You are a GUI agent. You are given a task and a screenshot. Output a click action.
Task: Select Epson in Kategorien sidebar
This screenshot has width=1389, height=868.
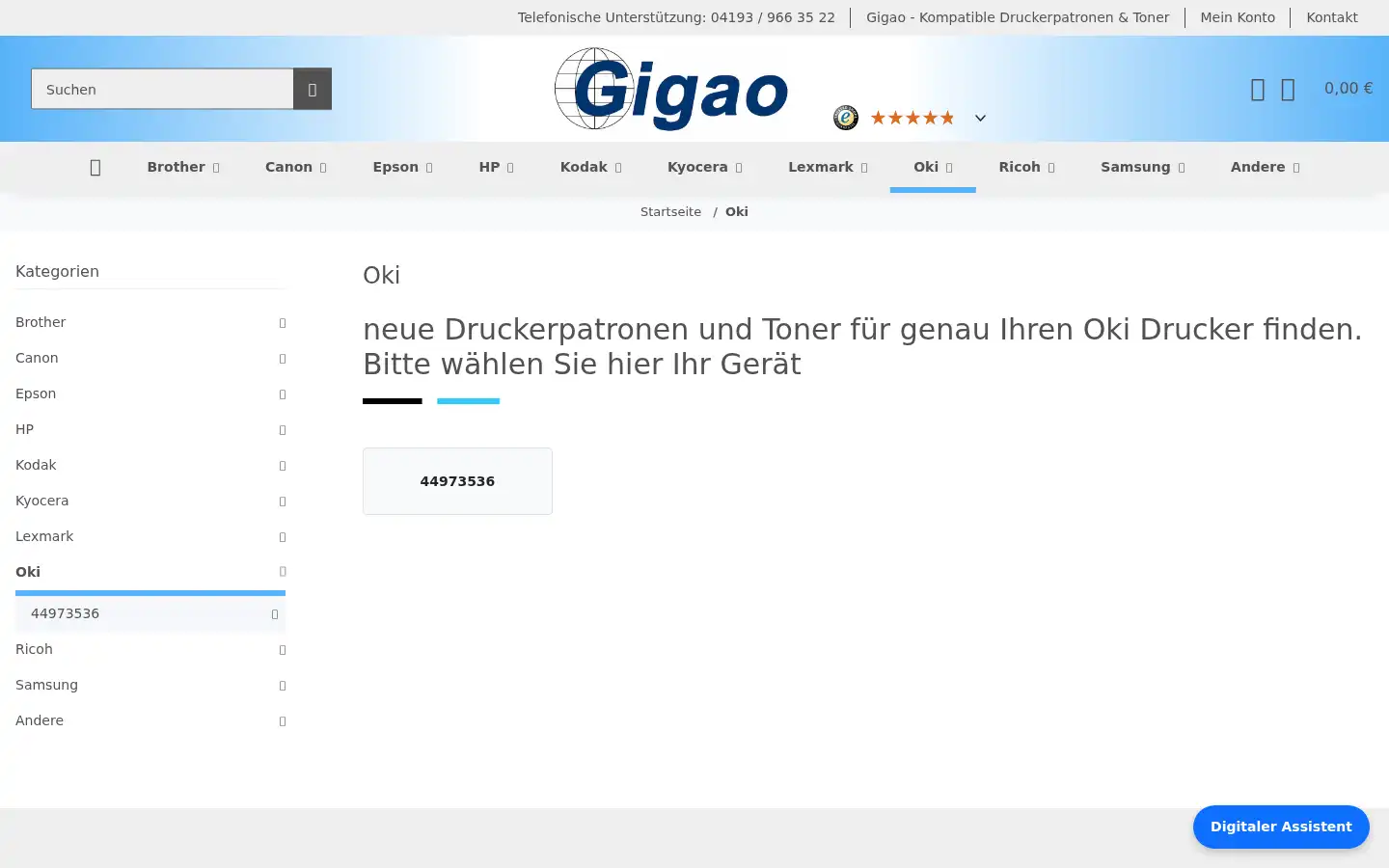[36, 393]
